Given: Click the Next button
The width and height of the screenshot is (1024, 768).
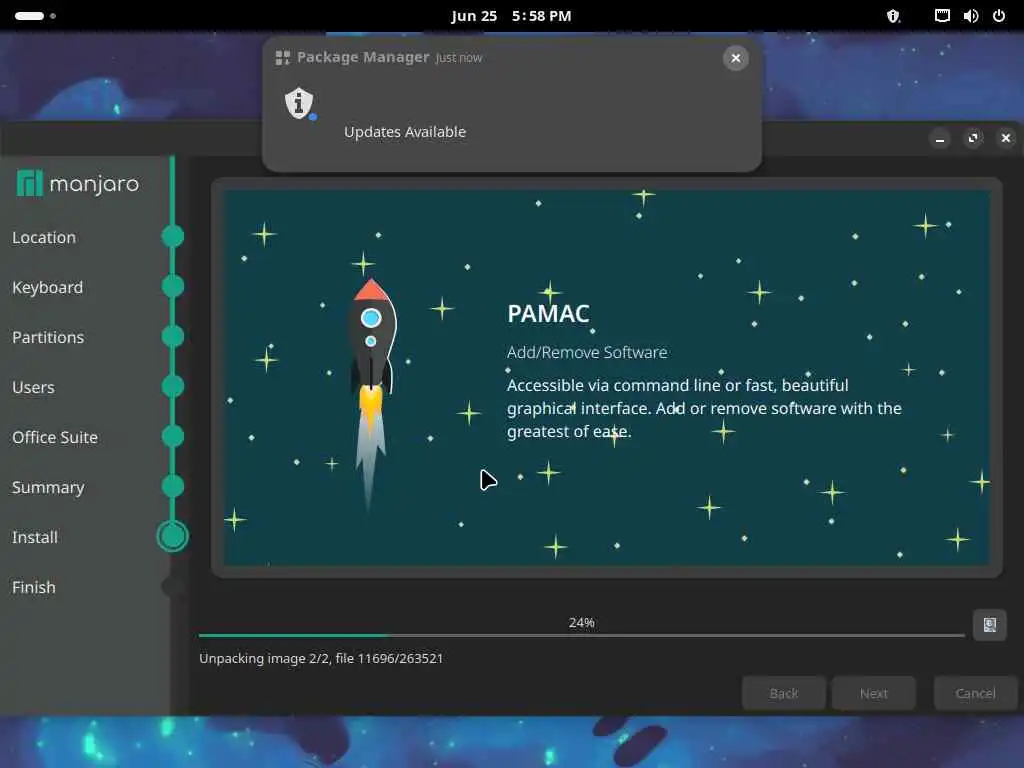Looking at the screenshot, I should point(874,693).
